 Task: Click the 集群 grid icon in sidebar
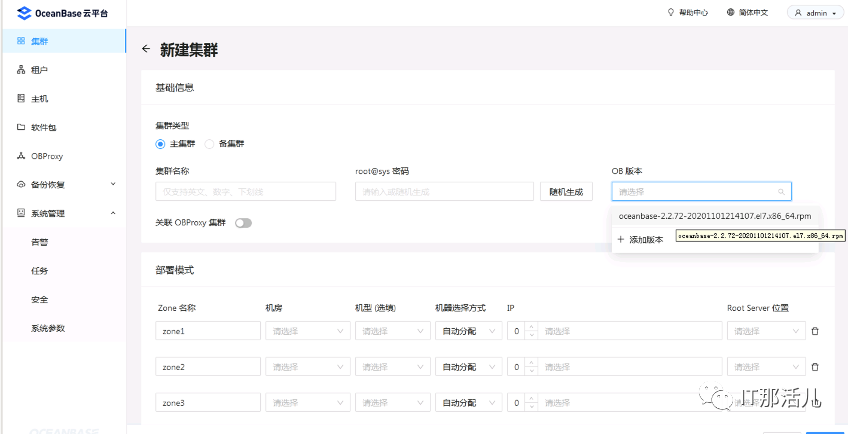pyautogui.click(x=21, y=41)
